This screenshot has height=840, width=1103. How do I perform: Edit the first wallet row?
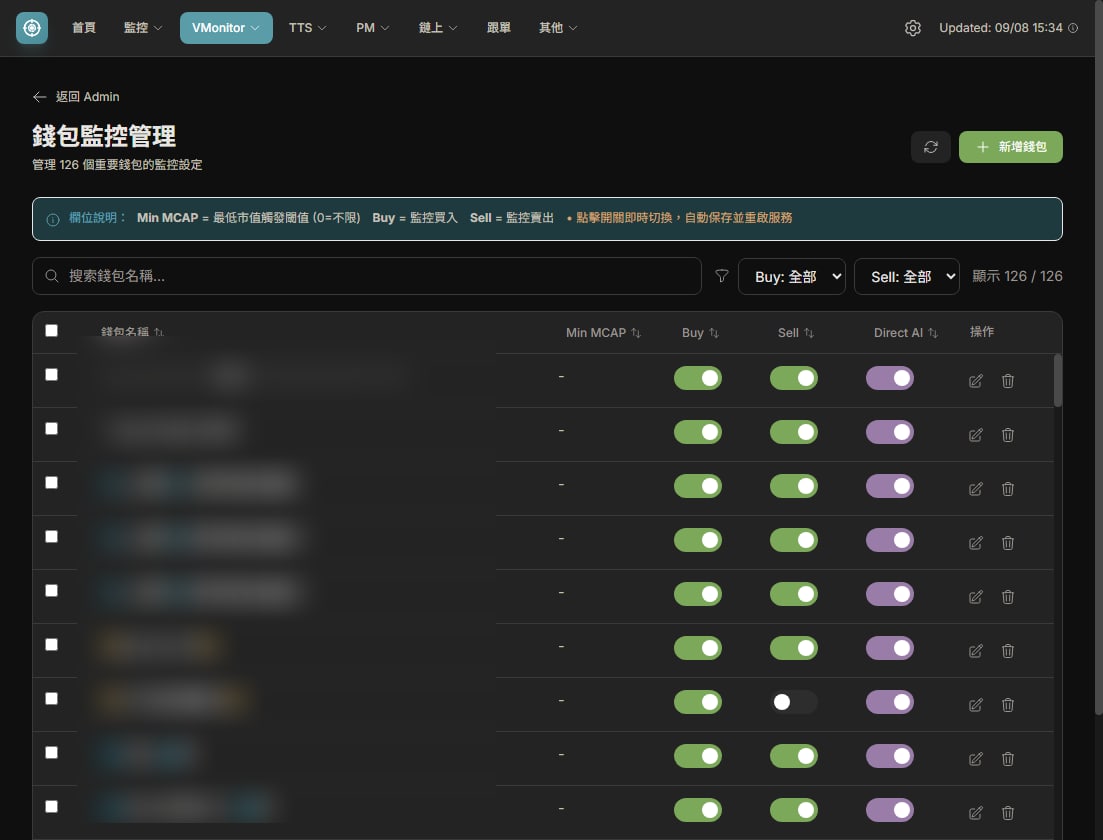(976, 381)
